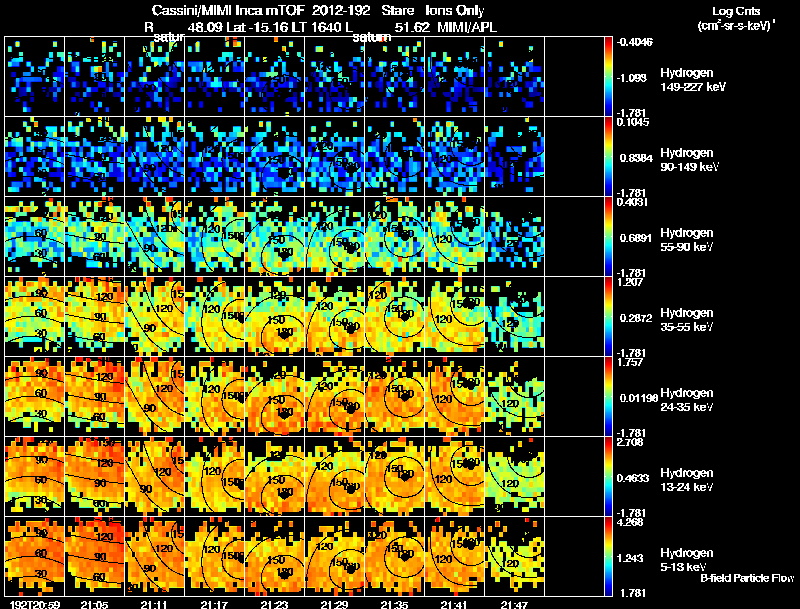Click the '192T20:59' time label
The image size is (800, 609).
point(35,604)
